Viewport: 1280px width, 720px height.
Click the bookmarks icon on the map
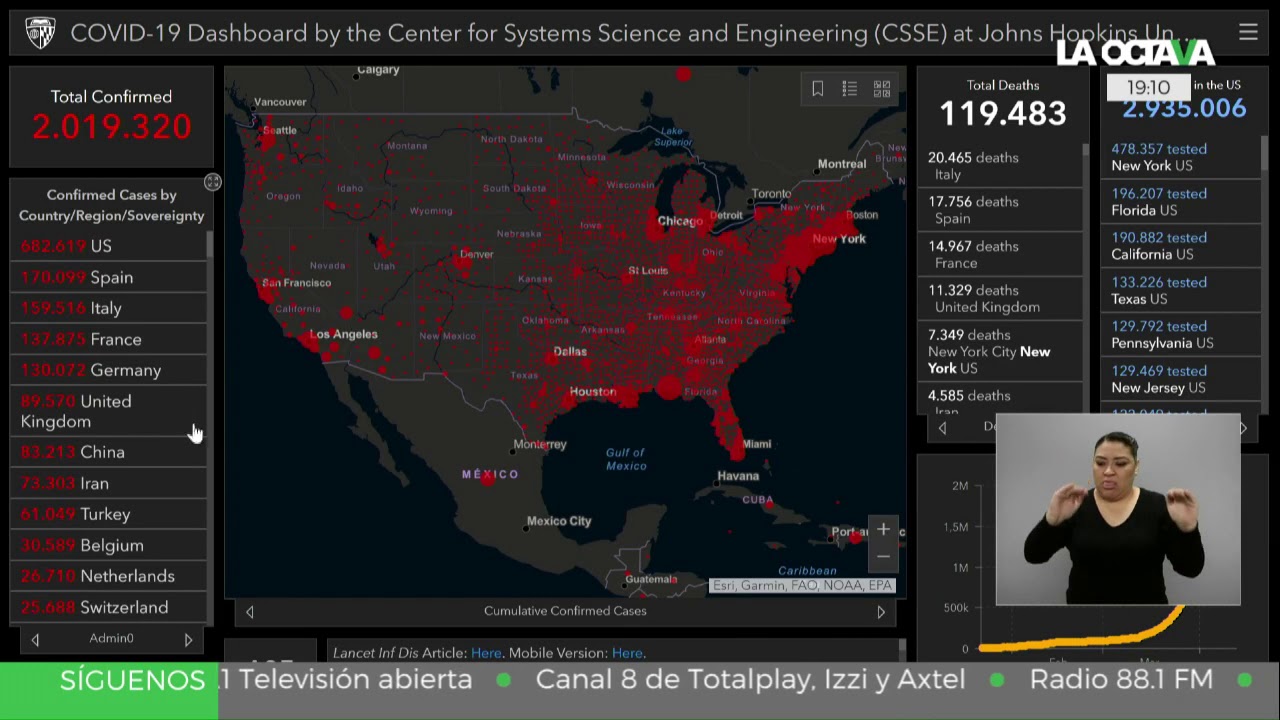coord(817,89)
